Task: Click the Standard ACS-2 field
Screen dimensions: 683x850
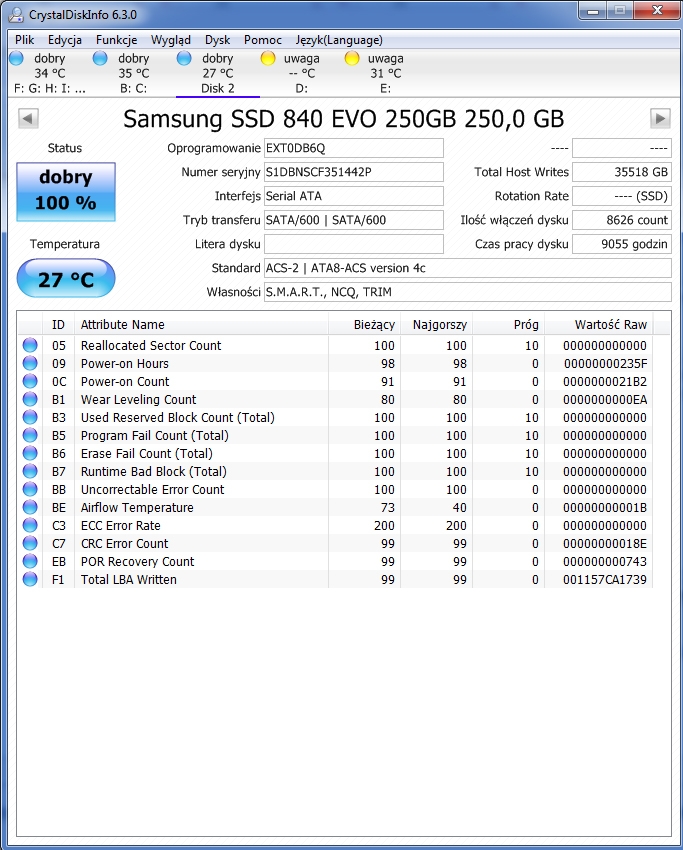Action: [x=467, y=268]
